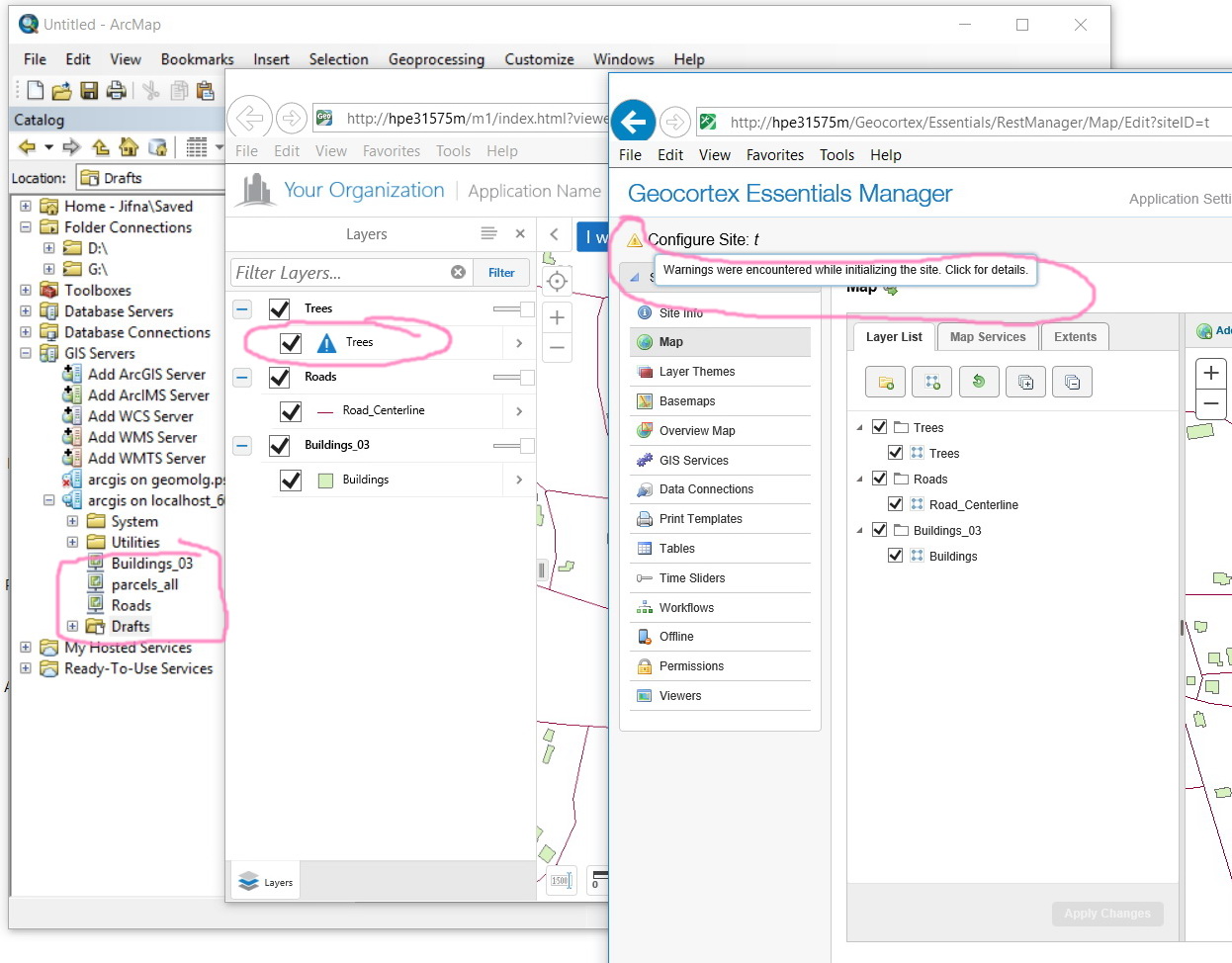Uncheck Road_Centerline in Manager Layer List
This screenshot has height=963, width=1232.
(x=895, y=503)
